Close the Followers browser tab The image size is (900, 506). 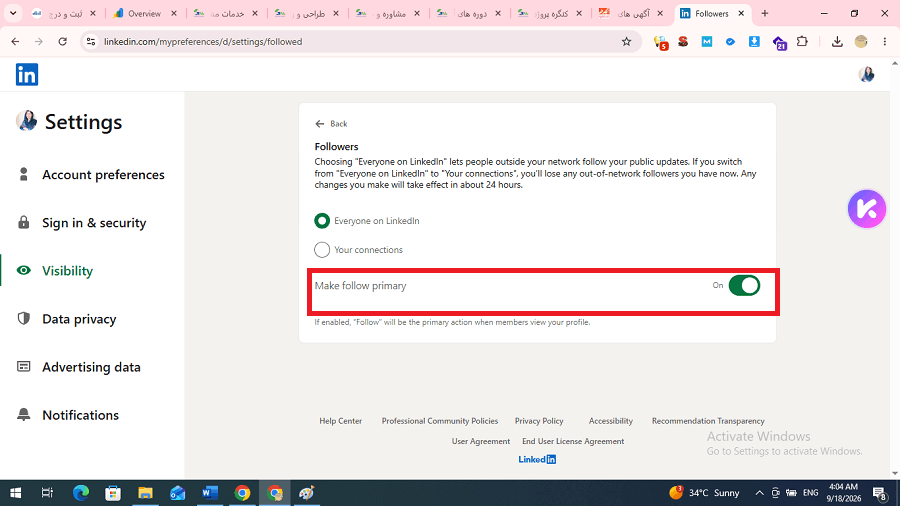point(741,13)
